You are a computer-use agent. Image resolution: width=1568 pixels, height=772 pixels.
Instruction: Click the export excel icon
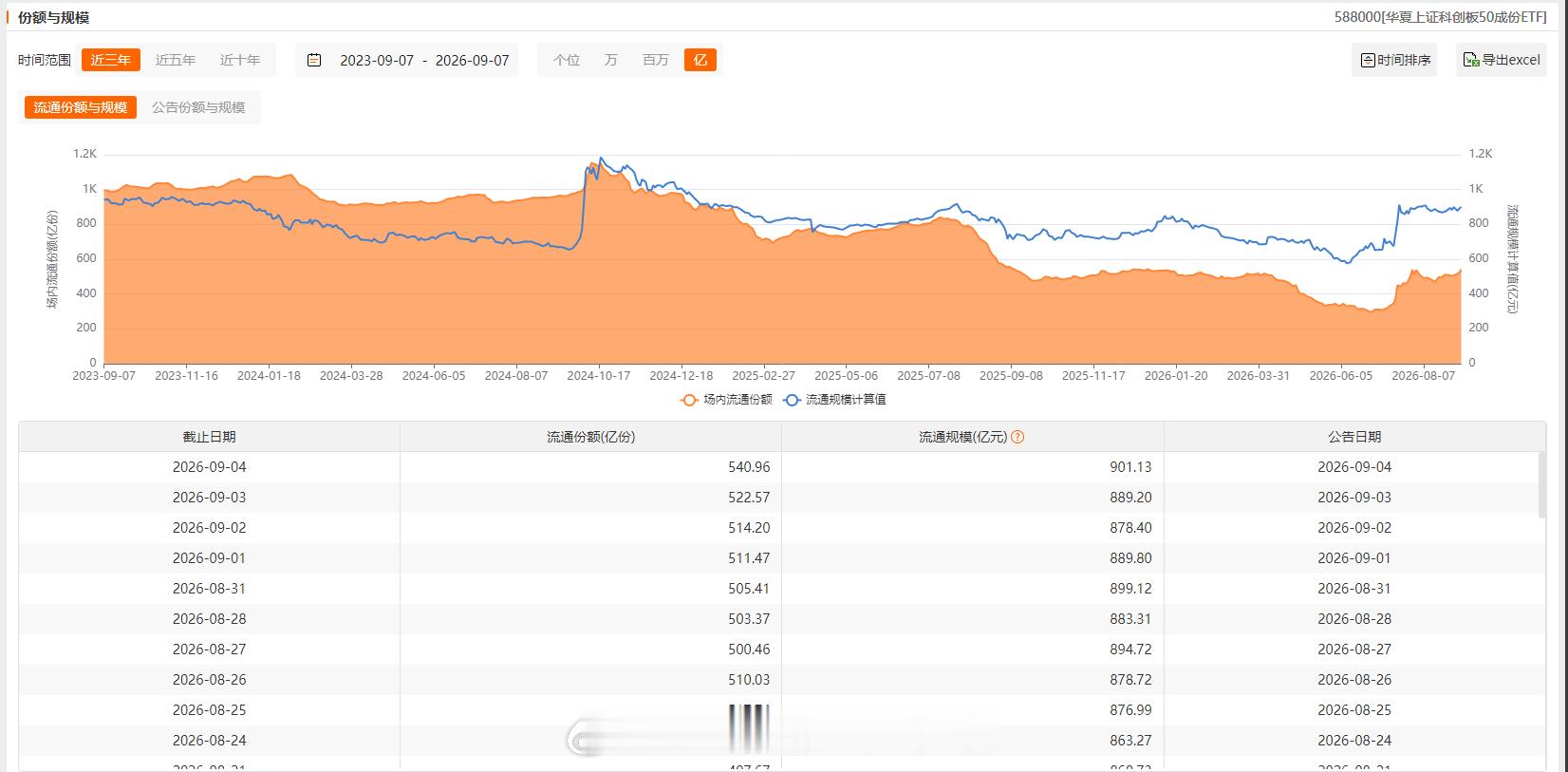point(1471,60)
